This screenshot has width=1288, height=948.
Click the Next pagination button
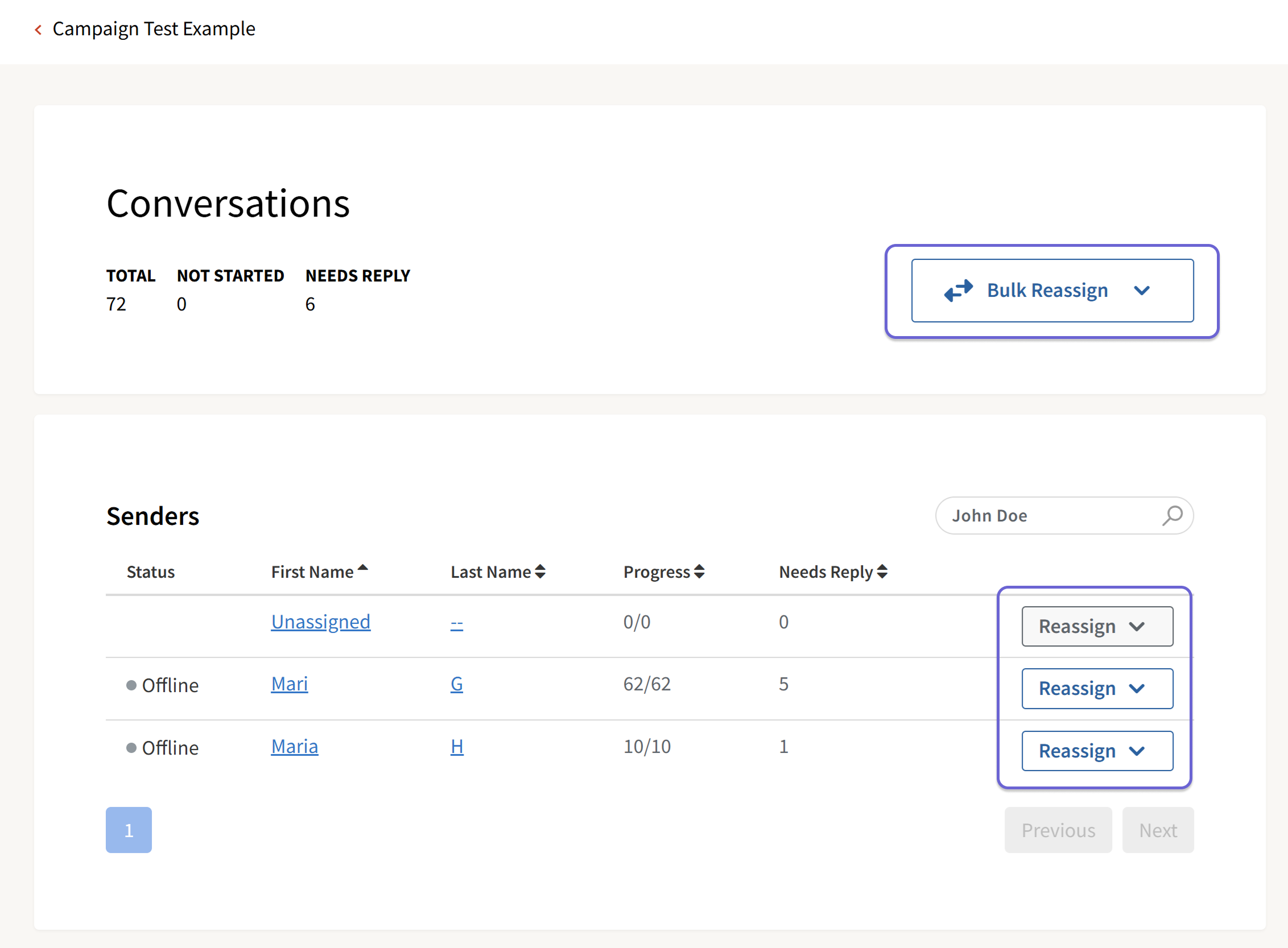click(x=1158, y=830)
